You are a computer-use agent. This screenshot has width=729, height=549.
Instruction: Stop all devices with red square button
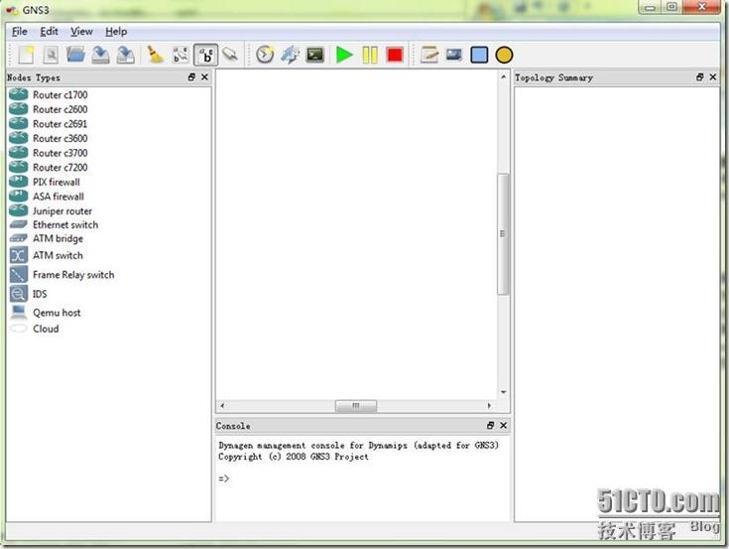click(x=395, y=55)
